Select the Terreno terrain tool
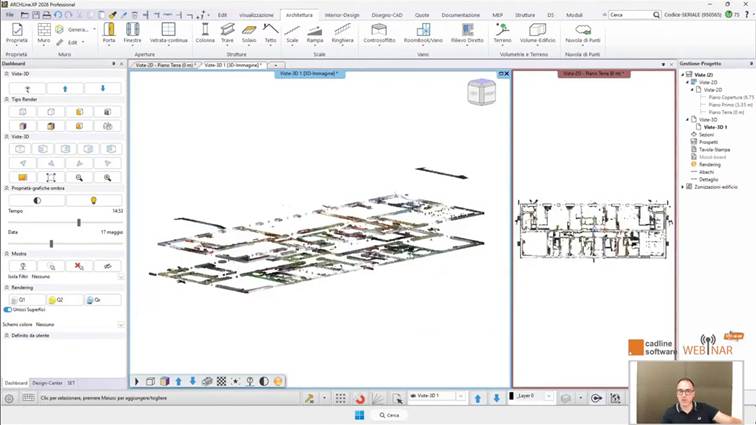Image resolution: width=756 pixels, height=425 pixels. [x=502, y=33]
